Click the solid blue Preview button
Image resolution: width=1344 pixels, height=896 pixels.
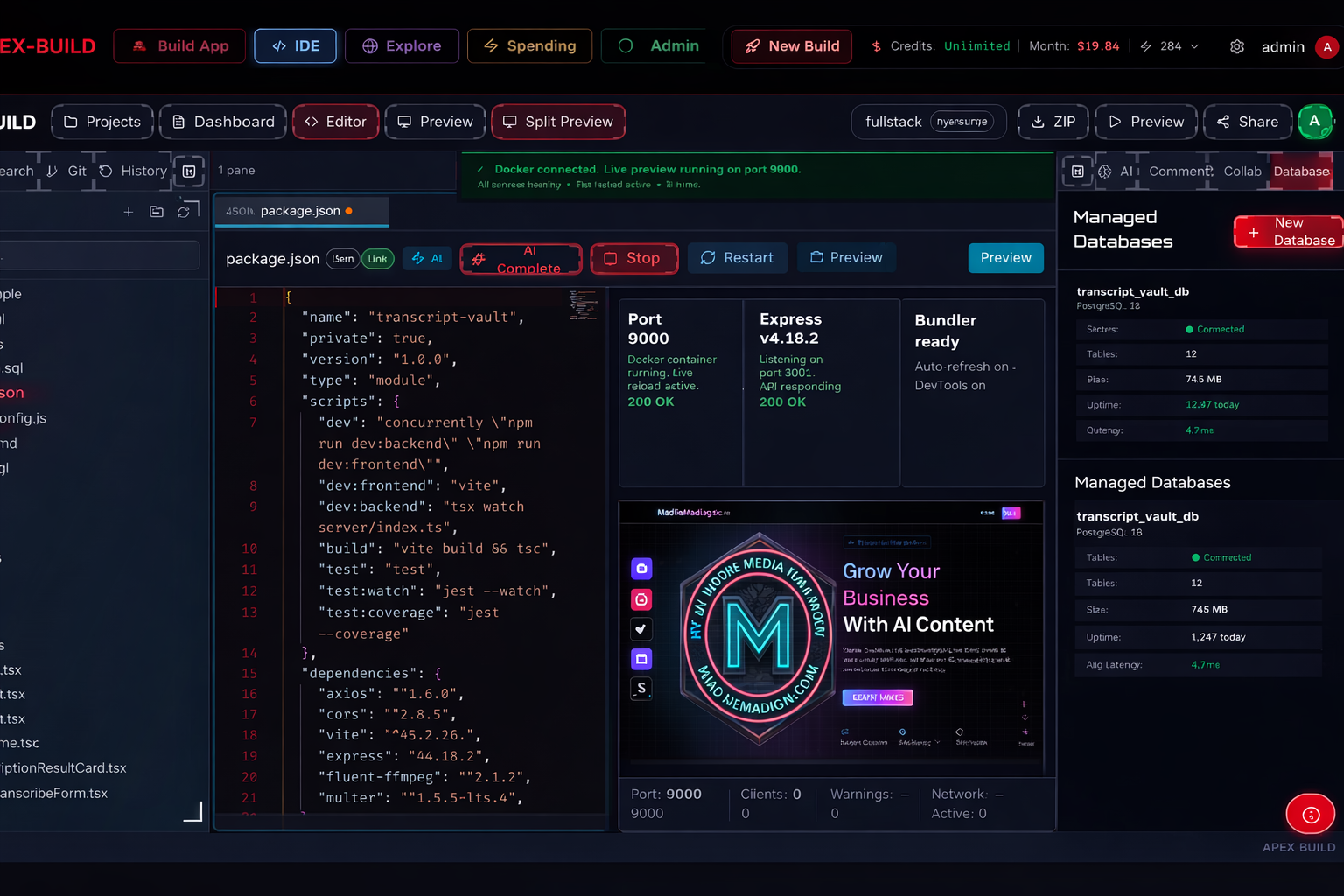coord(1005,258)
